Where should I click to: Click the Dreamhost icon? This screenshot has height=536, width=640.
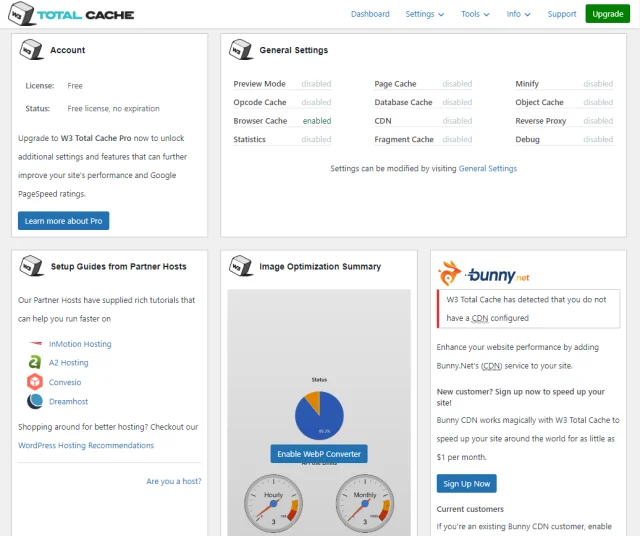click(35, 401)
